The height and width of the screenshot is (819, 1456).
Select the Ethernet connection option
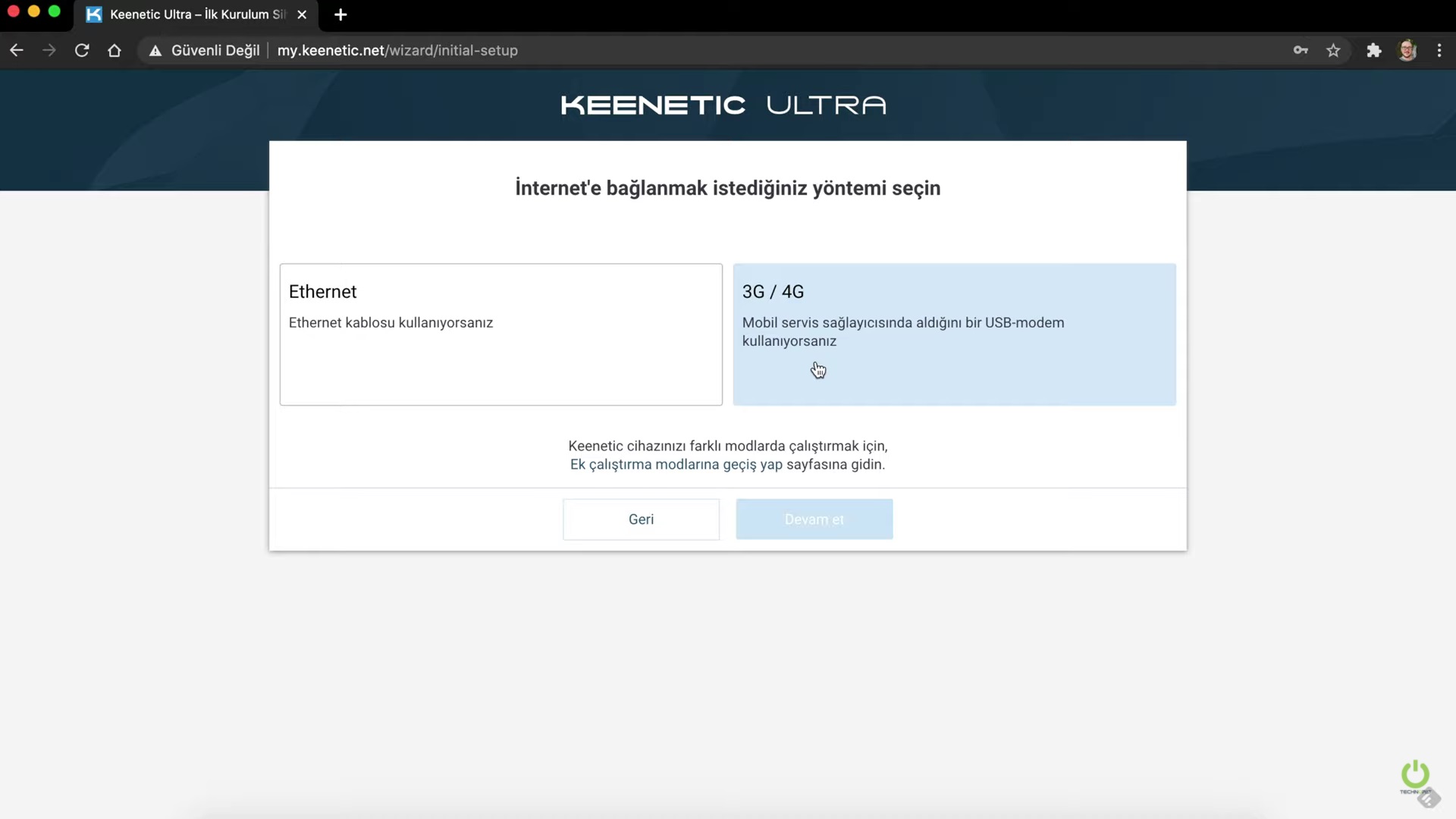[500, 334]
